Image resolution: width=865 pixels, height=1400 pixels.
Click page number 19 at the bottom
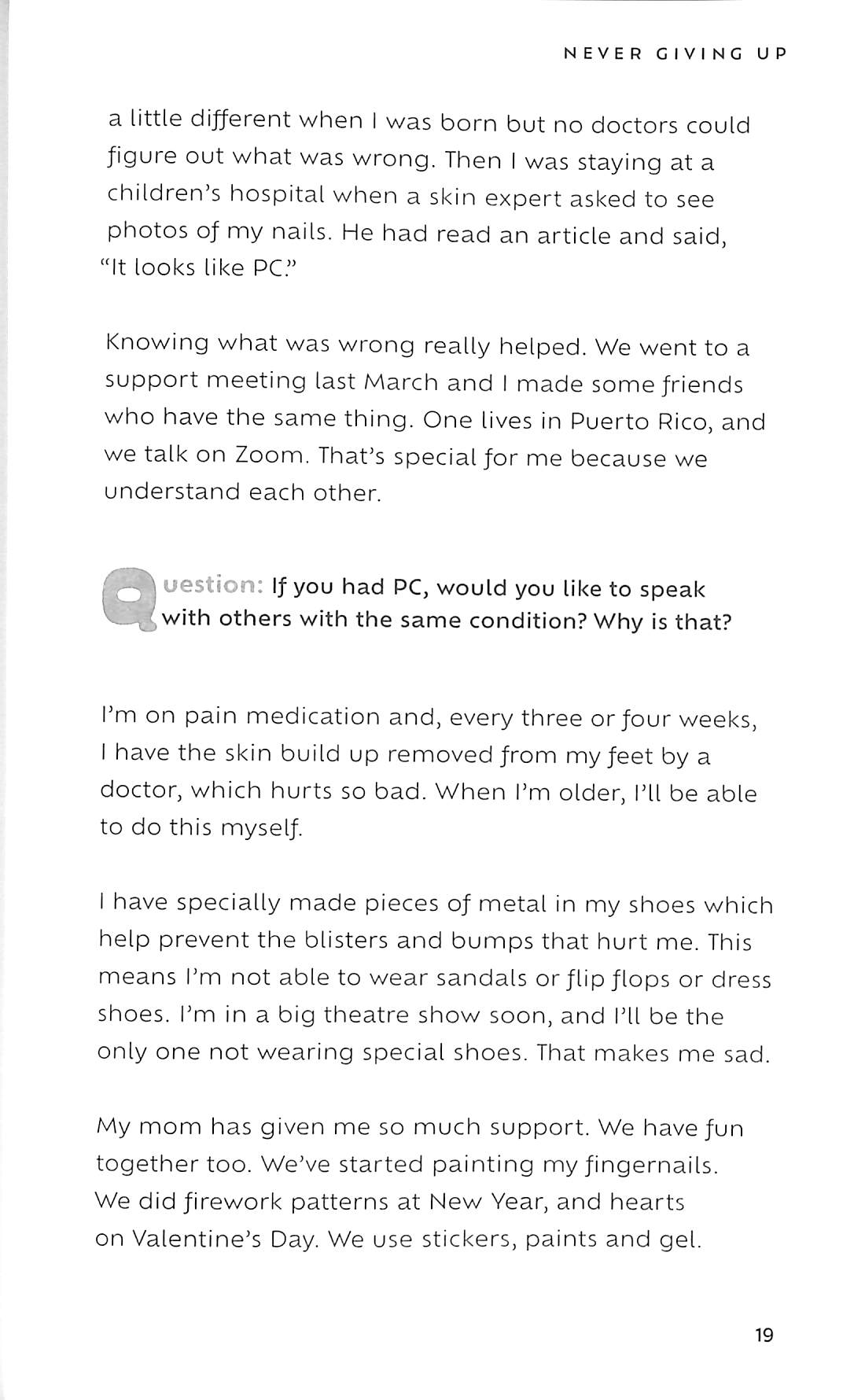[764, 1335]
